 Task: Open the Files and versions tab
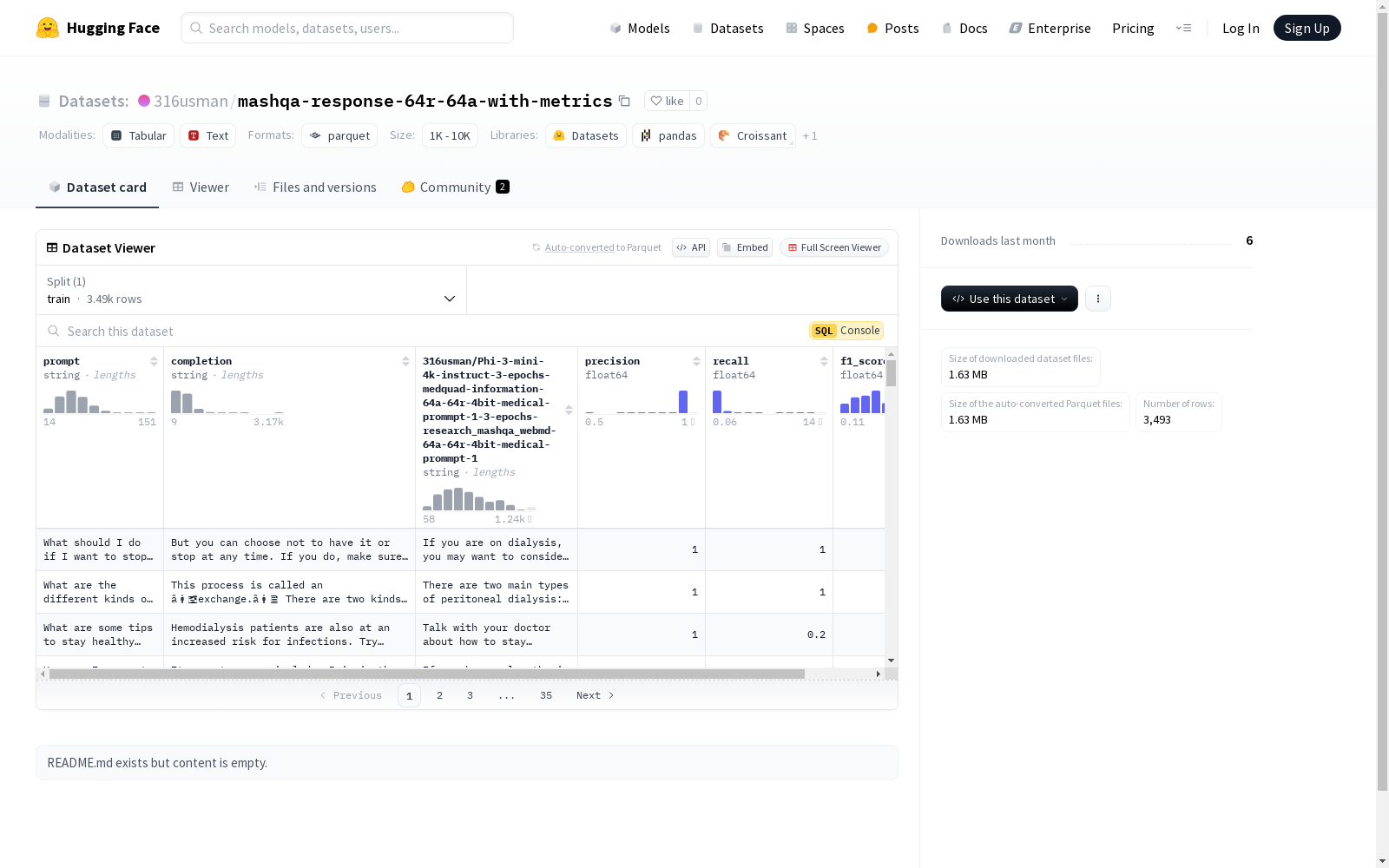pos(315,187)
